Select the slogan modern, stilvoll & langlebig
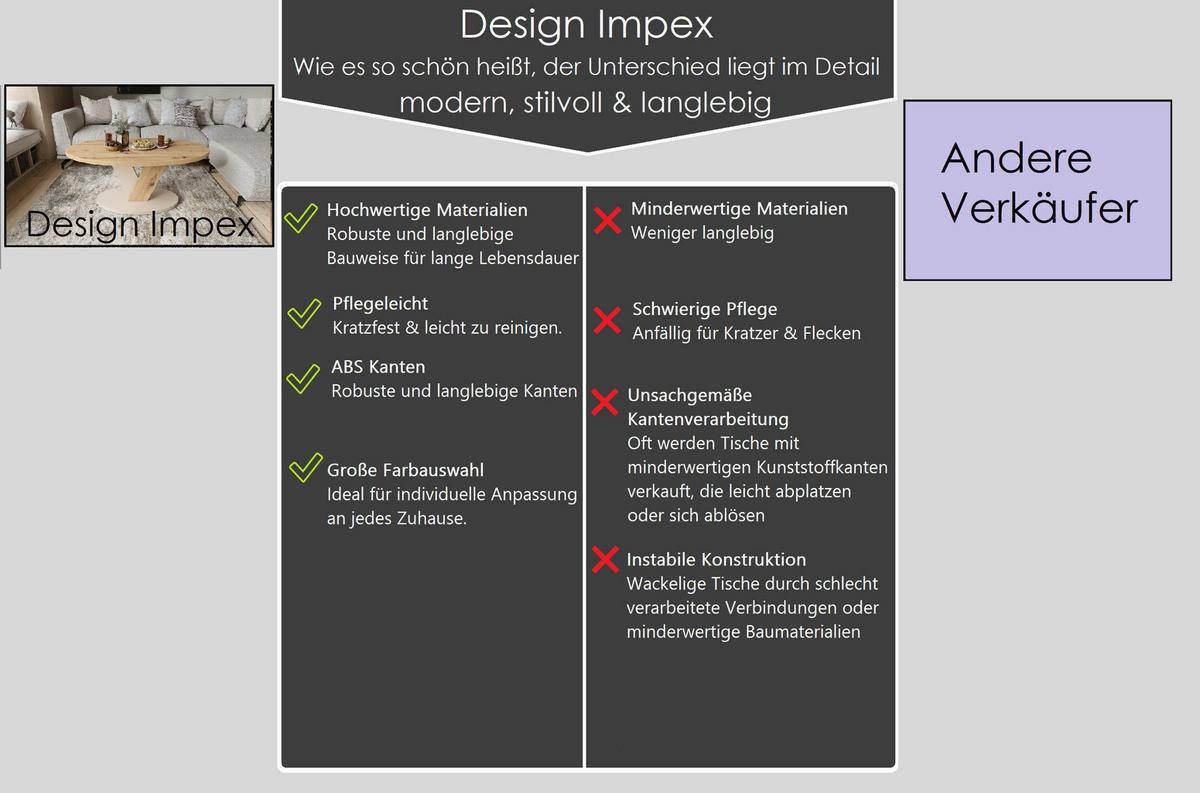This screenshot has width=1200, height=793. (585, 102)
